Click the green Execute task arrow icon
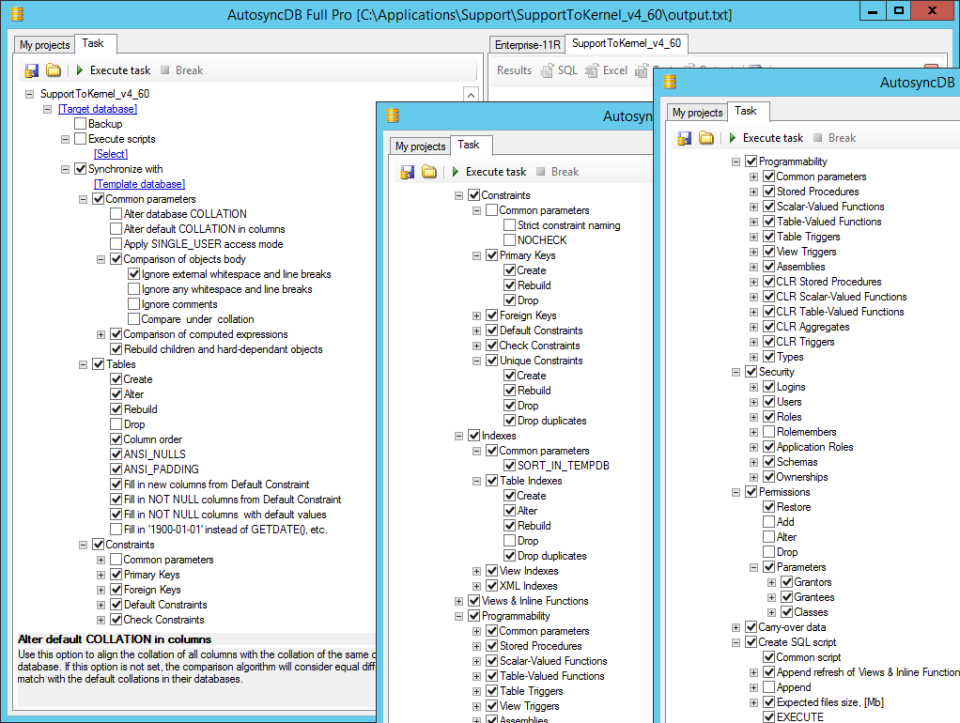960x723 pixels. tap(80, 70)
